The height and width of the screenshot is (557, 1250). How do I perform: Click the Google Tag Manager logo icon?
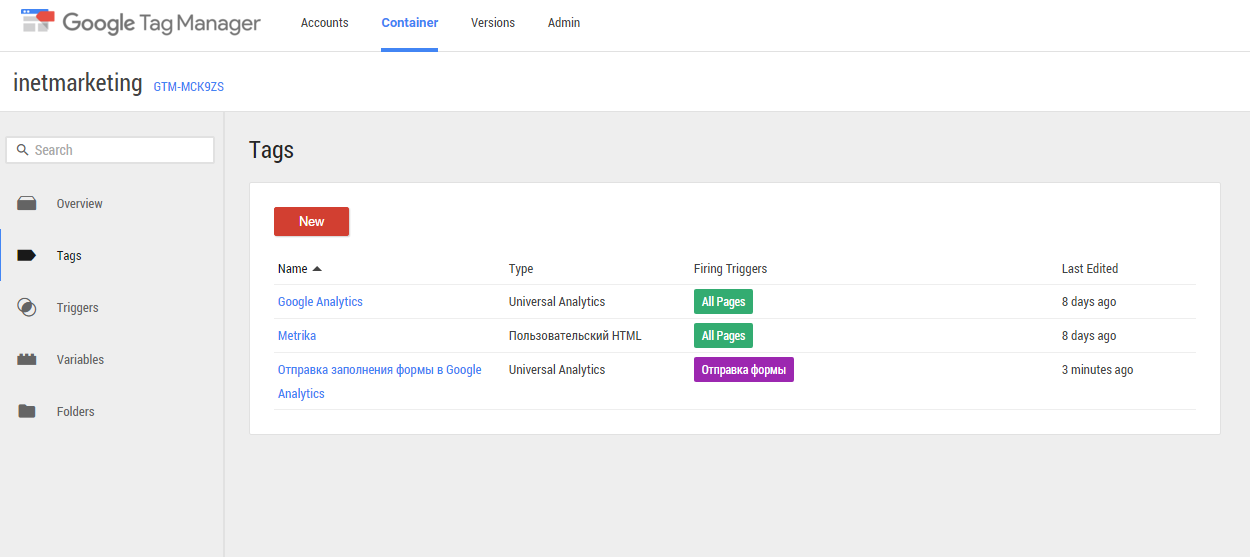coord(38,21)
